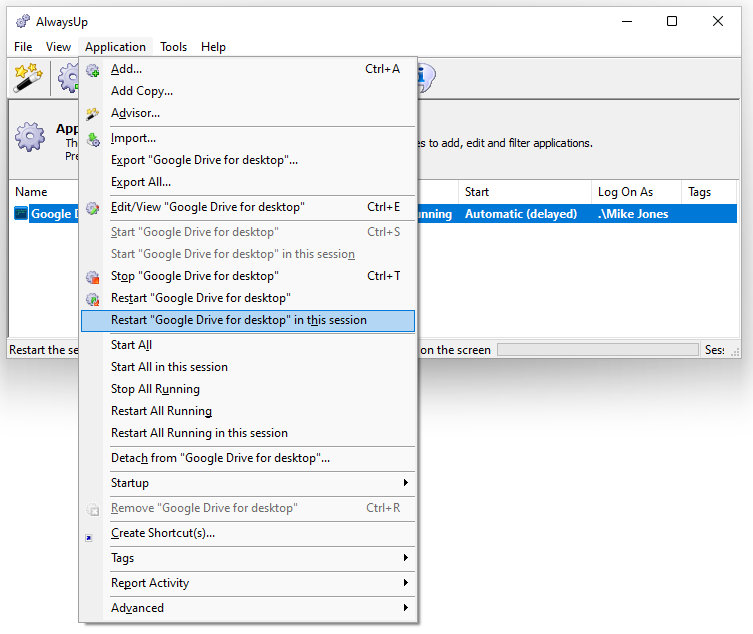Viewport: 753px width, 634px height.
Task: Click the Log On As column header
Action: click(635, 192)
